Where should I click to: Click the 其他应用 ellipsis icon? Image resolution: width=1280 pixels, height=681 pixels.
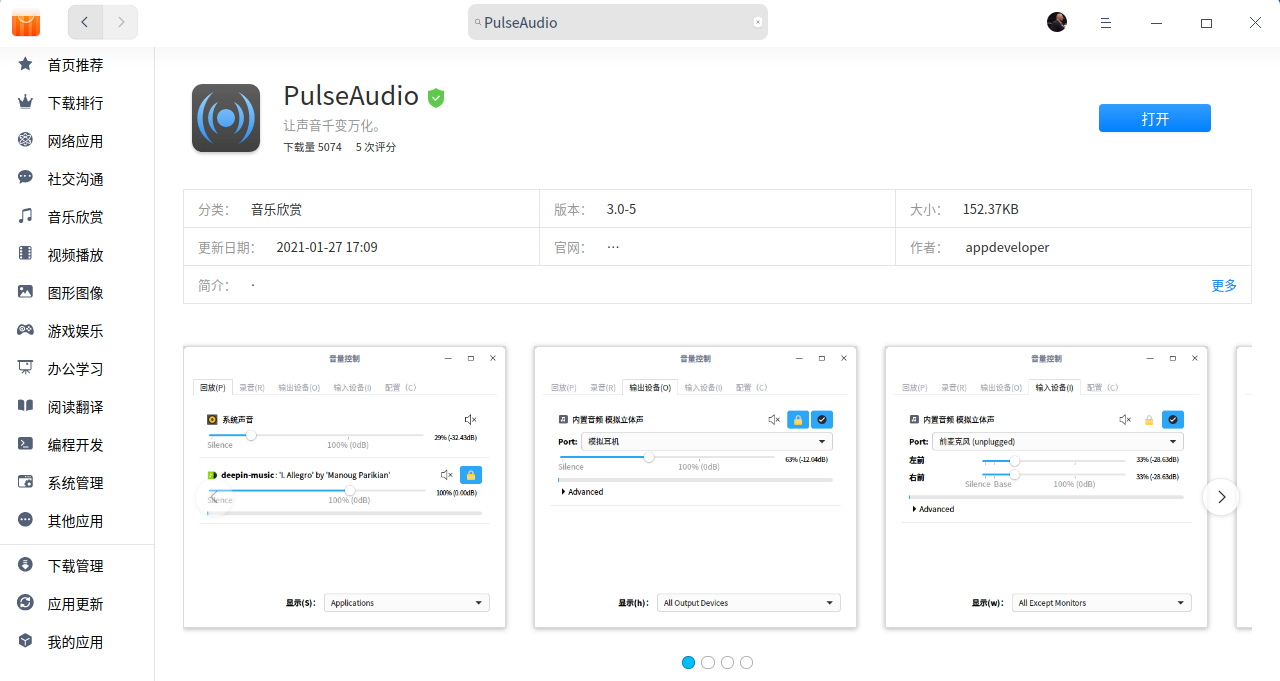coord(26,520)
